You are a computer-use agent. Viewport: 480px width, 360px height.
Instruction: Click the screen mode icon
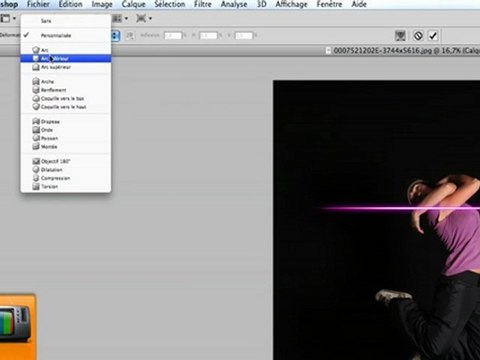tap(141, 18)
